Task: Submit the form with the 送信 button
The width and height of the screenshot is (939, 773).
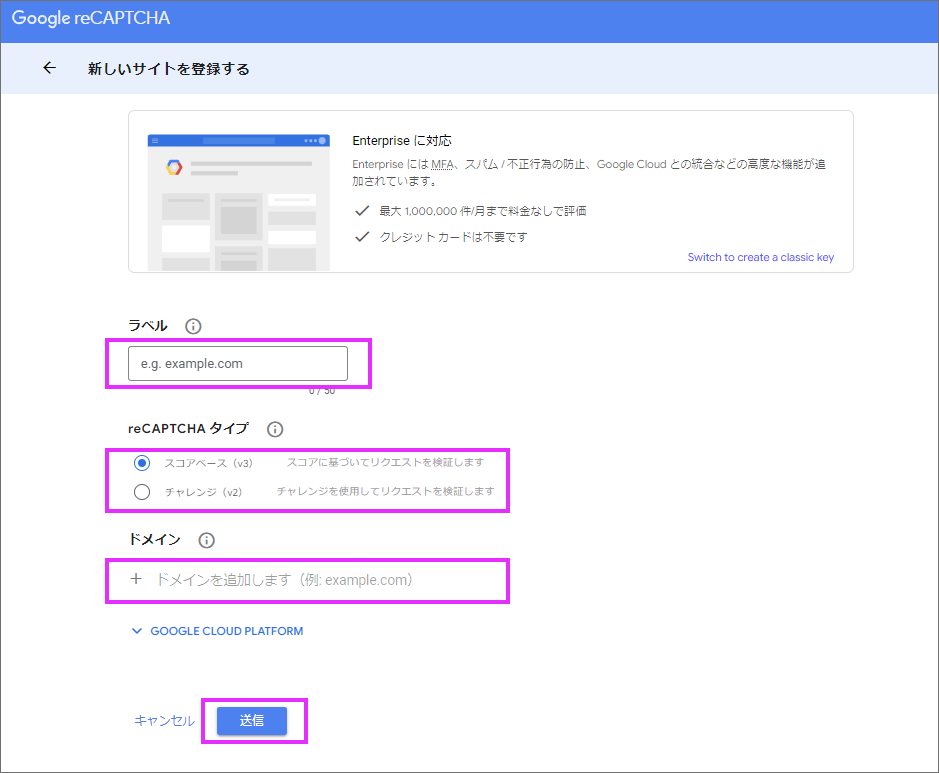Action: [x=252, y=721]
